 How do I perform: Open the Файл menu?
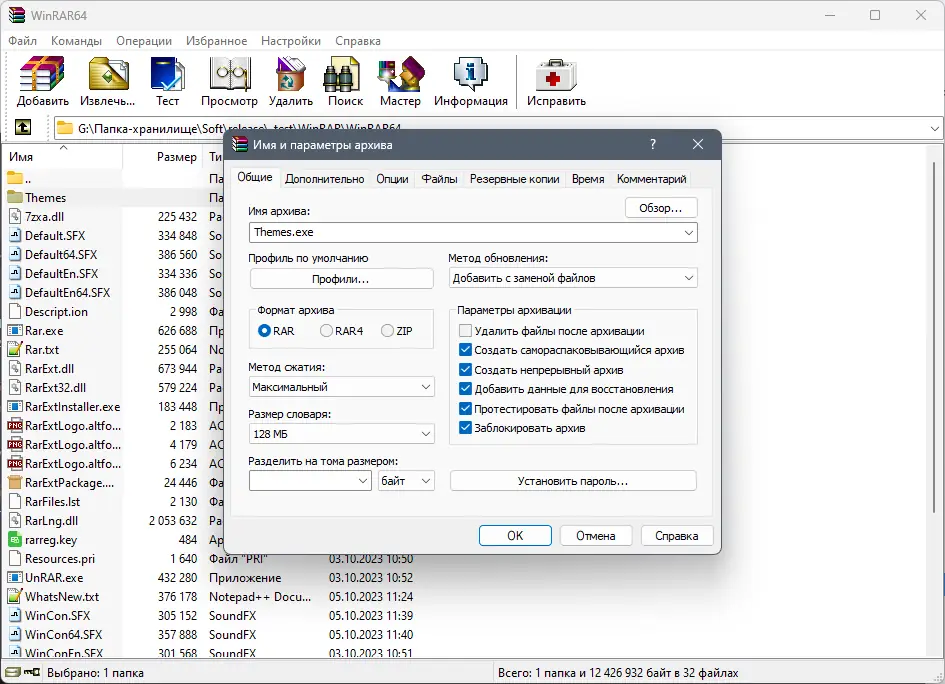(22, 41)
